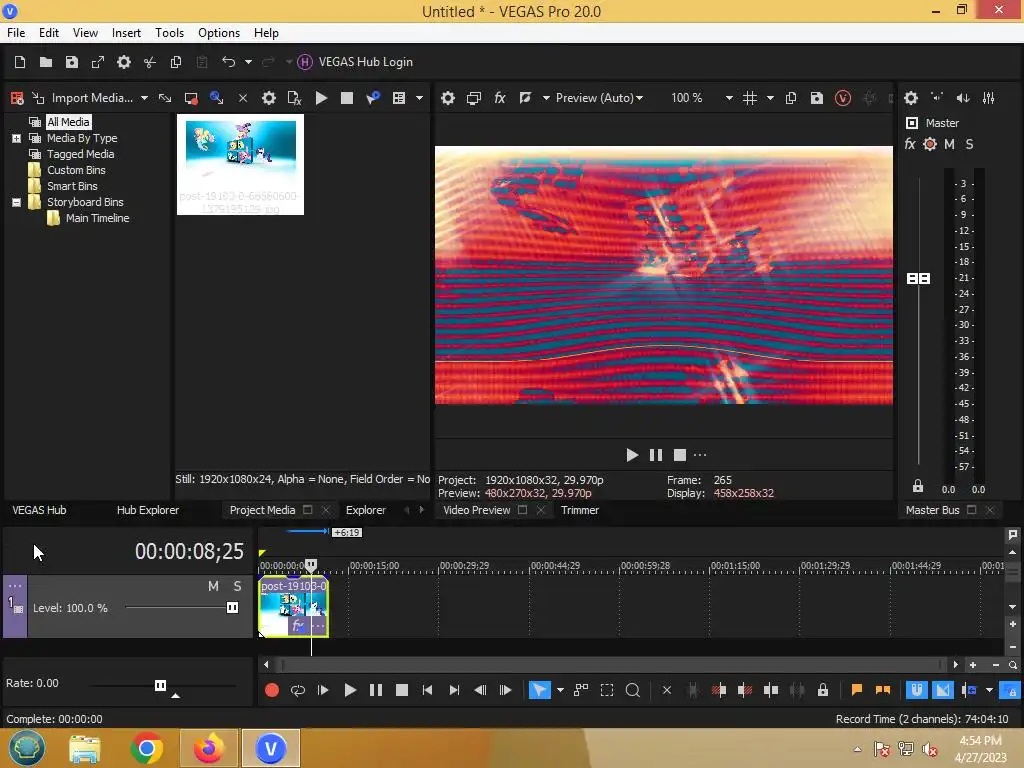Select the Normal edit tool arrow
The height and width of the screenshot is (768, 1024).
tap(539, 690)
